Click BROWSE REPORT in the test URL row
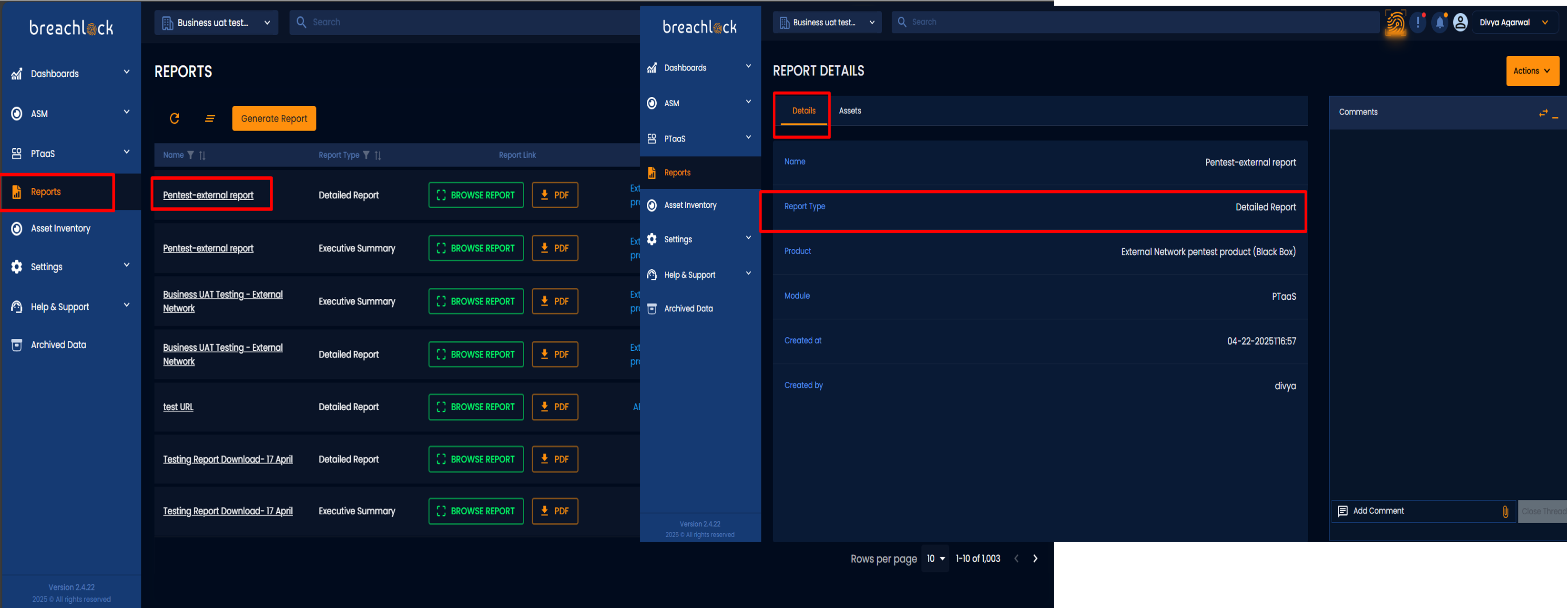The image size is (1568, 609). pyautogui.click(x=476, y=407)
